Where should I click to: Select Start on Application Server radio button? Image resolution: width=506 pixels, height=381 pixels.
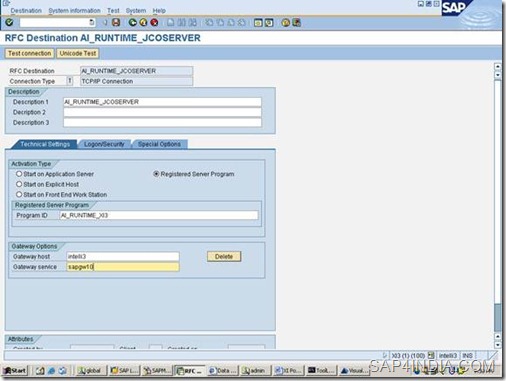click(19, 174)
